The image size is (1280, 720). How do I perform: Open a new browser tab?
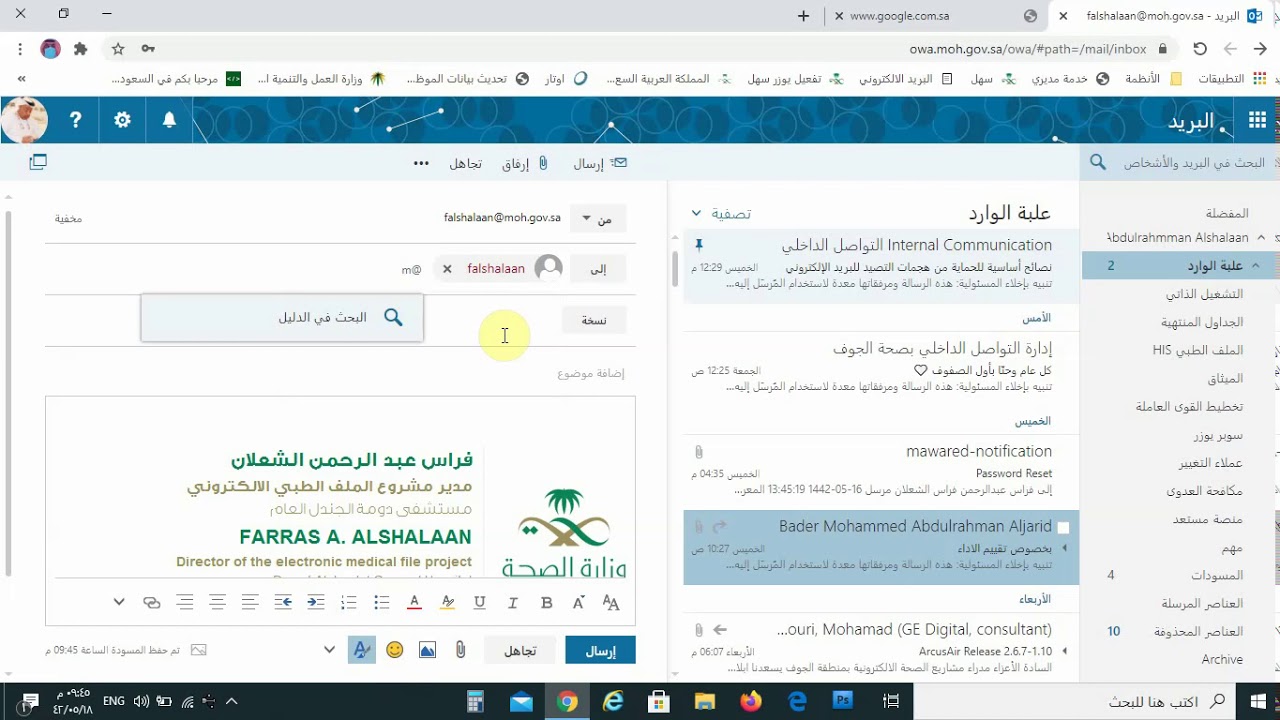[x=803, y=15]
